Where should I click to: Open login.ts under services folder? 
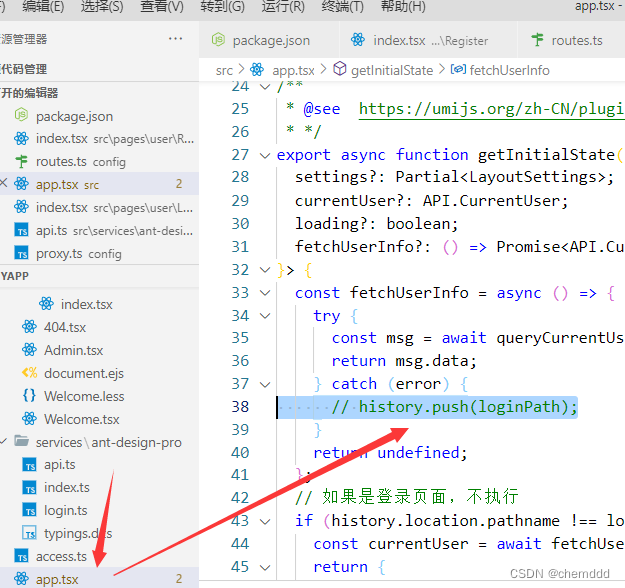pos(99,511)
